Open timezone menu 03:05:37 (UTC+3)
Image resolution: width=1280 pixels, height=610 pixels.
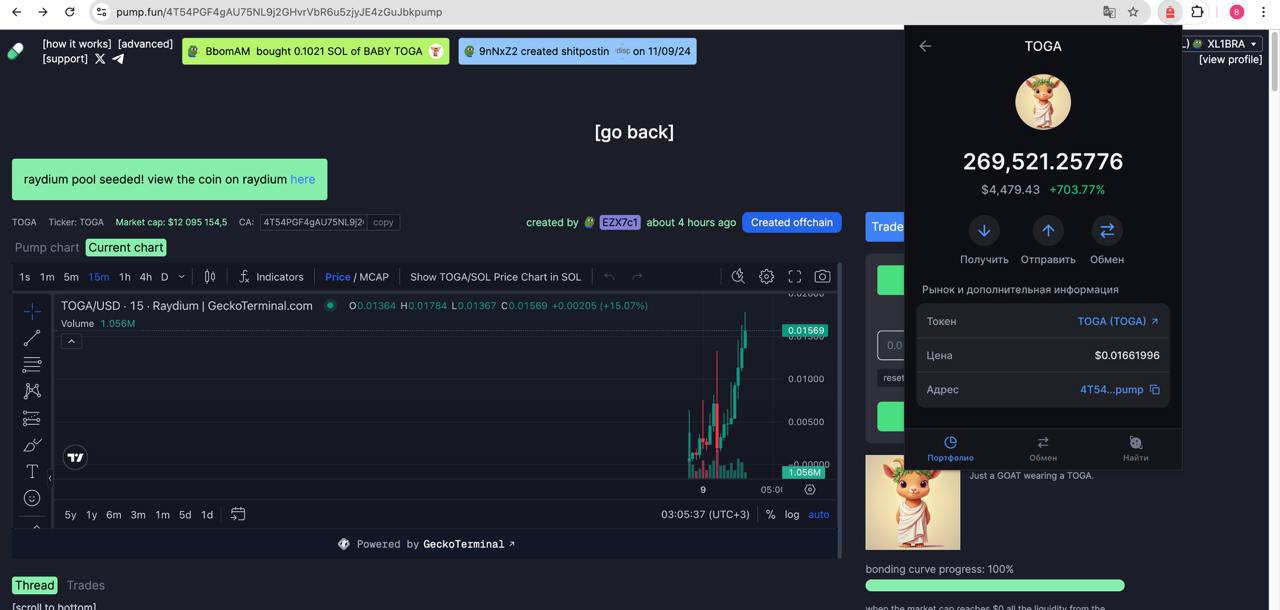click(x=705, y=514)
